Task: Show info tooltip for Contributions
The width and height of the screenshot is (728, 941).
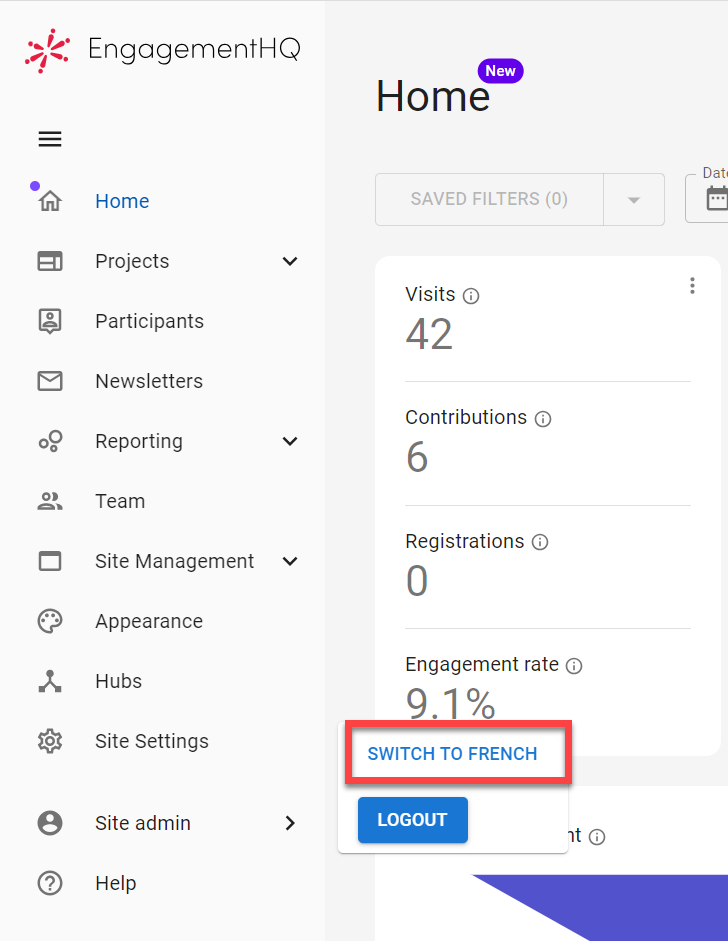Action: [543, 419]
